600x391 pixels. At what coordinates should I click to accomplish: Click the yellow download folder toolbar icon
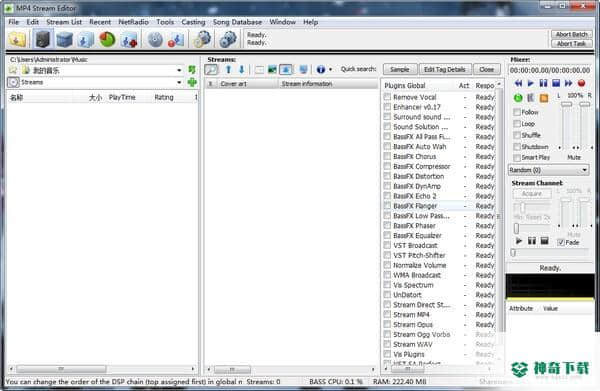[17, 40]
